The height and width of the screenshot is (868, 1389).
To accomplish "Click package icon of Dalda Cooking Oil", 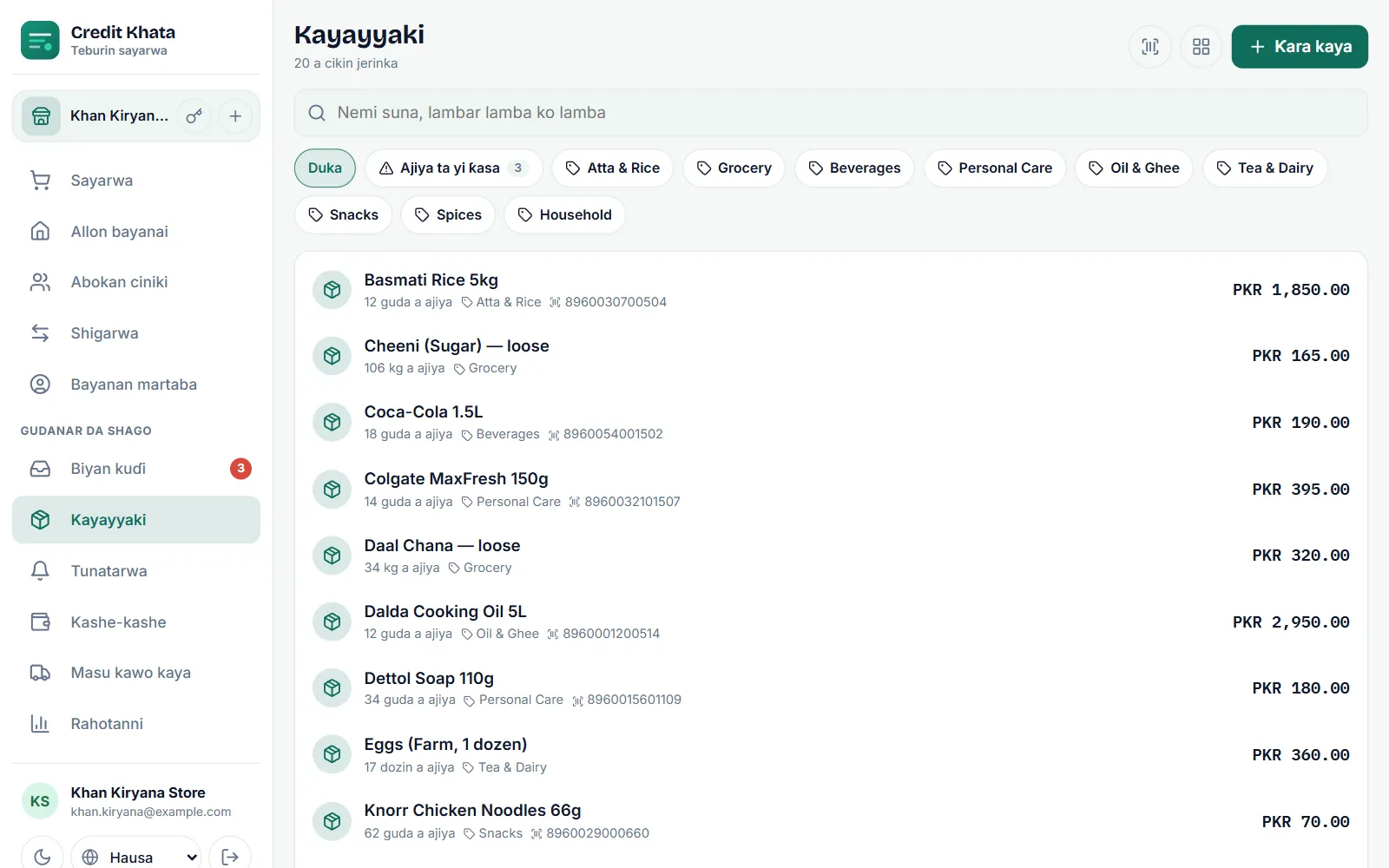I will pos(332,622).
